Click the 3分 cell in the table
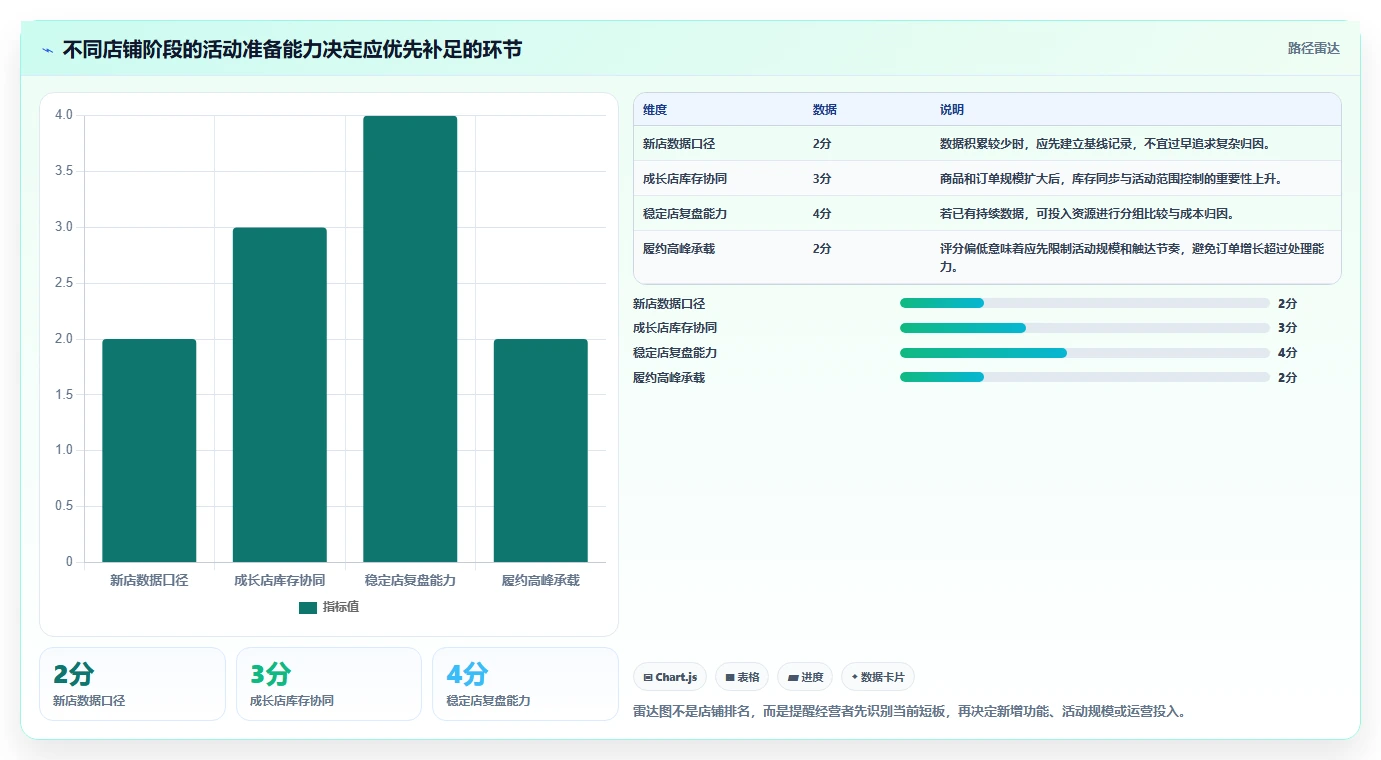 (x=822, y=179)
